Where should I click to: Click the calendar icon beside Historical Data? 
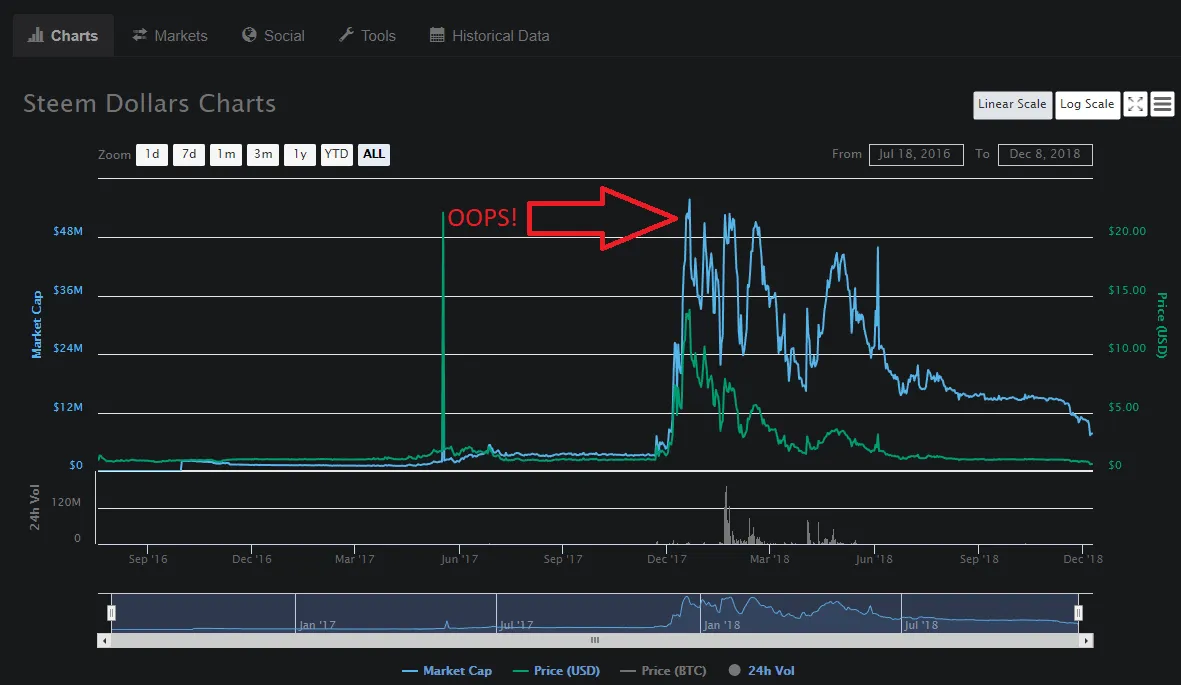point(437,35)
